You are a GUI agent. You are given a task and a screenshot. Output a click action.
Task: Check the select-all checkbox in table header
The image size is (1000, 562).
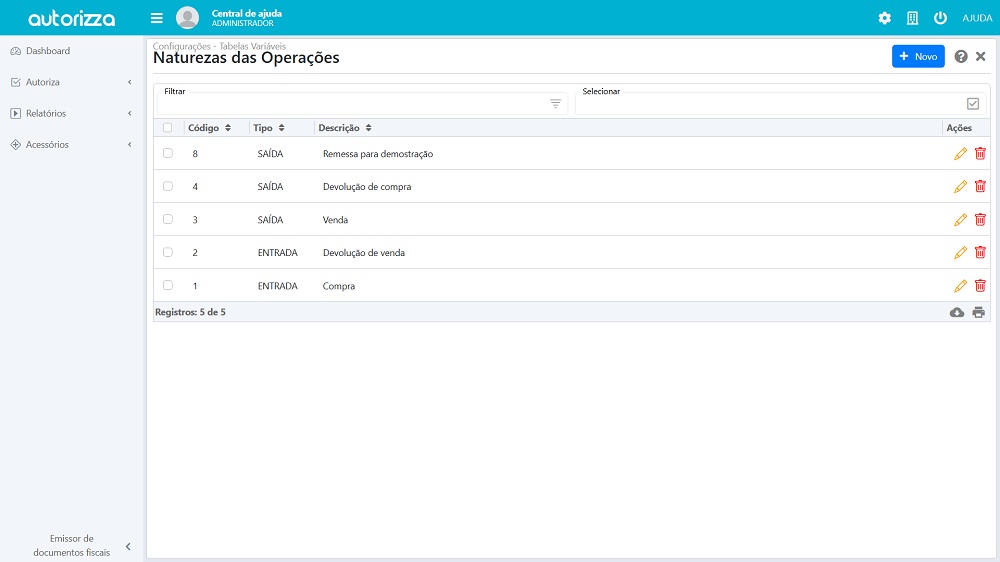point(168,128)
